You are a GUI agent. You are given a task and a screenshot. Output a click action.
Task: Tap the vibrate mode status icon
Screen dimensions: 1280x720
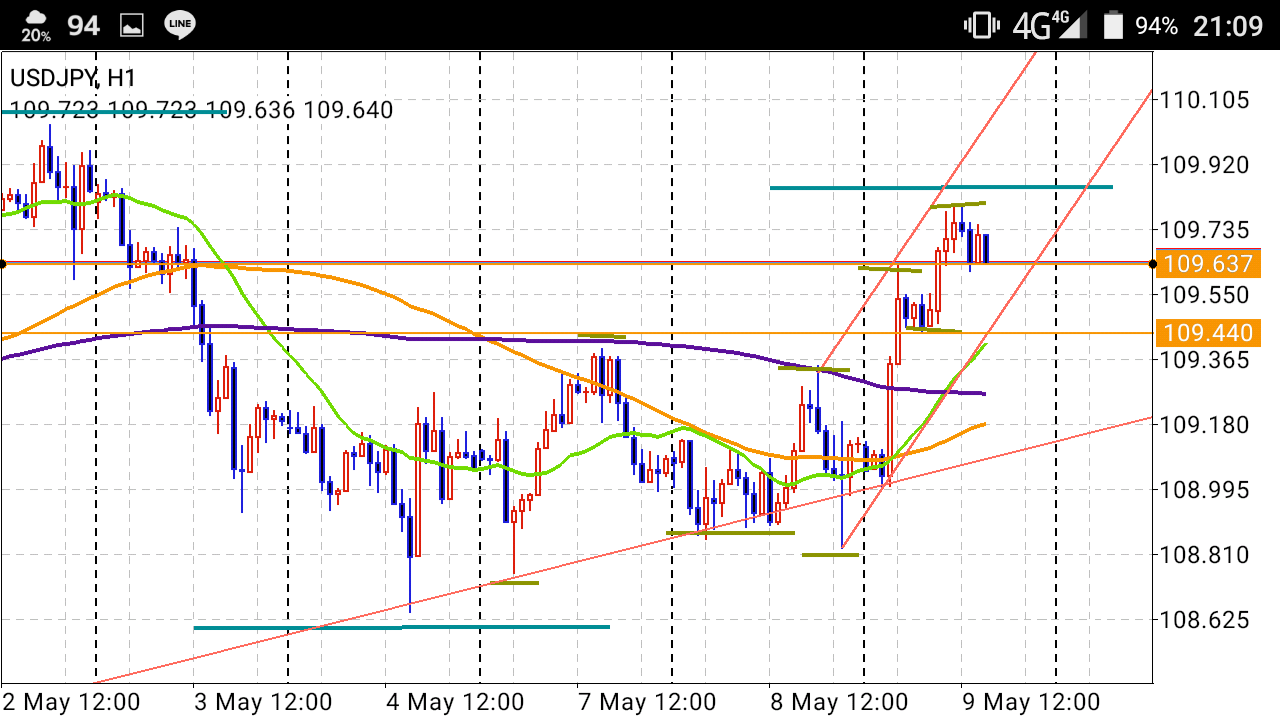980,26
